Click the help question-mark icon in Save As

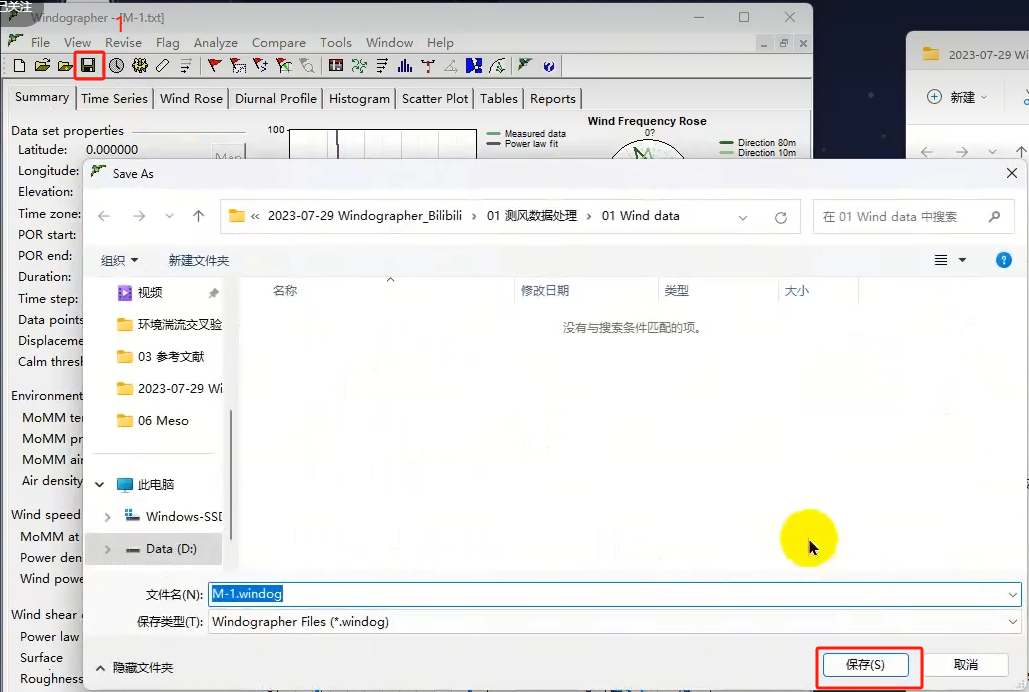[x=1003, y=259]
